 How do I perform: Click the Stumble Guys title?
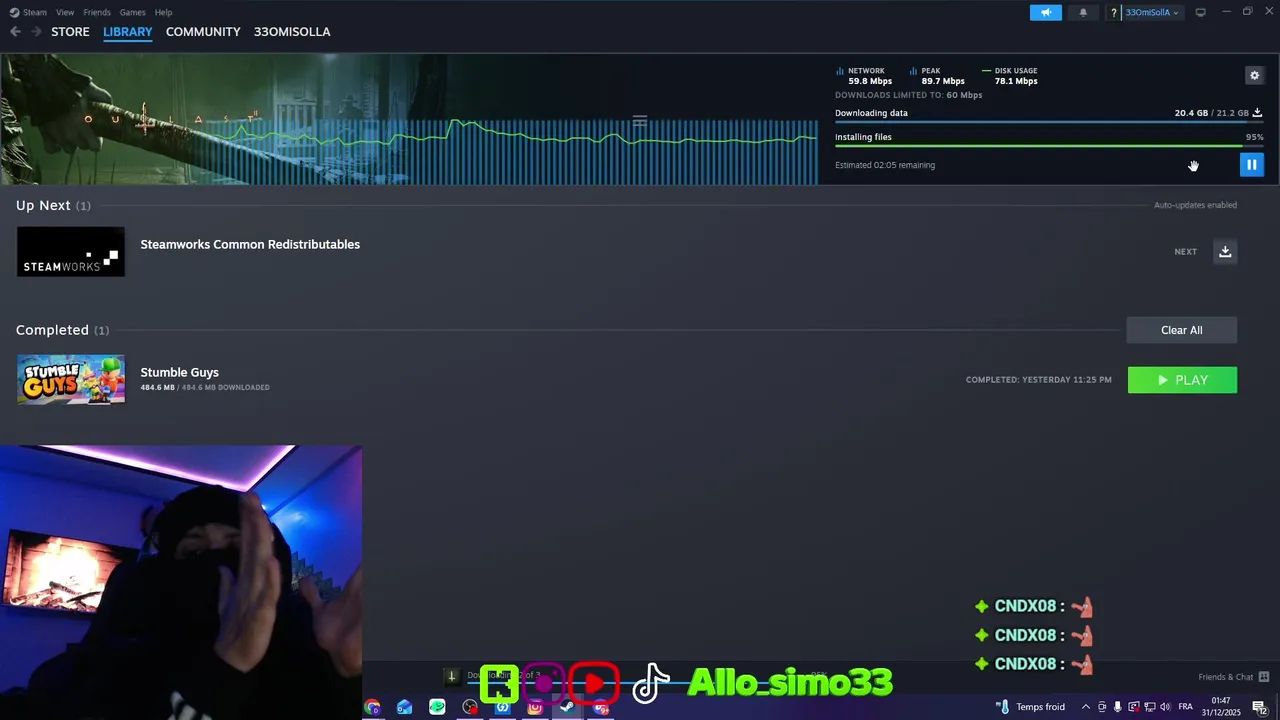[x=179, y=372]
